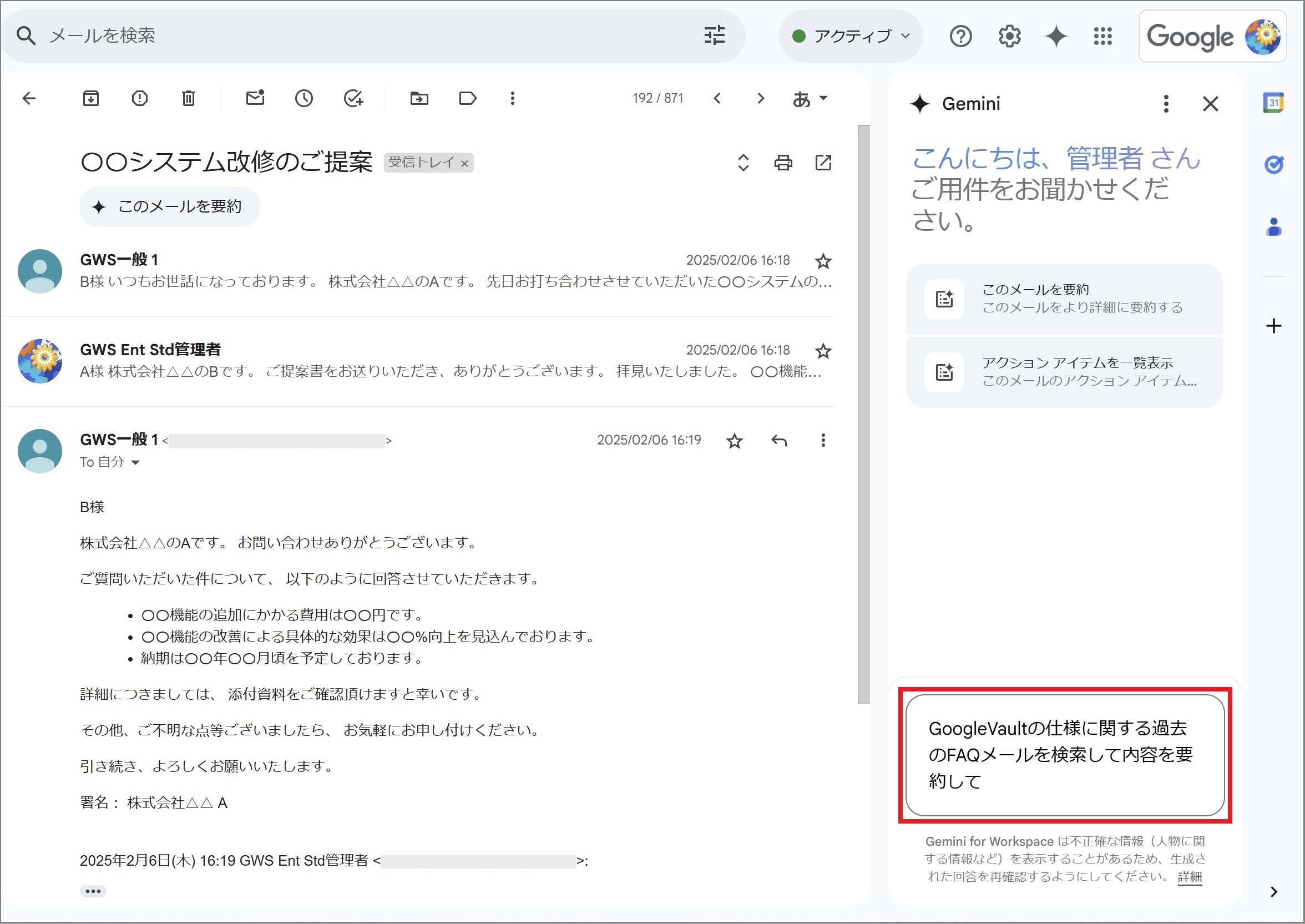Image resolution: width=1305 pixels, height=924 pixels.
Task: Select the アクション アイテムを一覧表示 suggestion
Action: (1064, 372)
